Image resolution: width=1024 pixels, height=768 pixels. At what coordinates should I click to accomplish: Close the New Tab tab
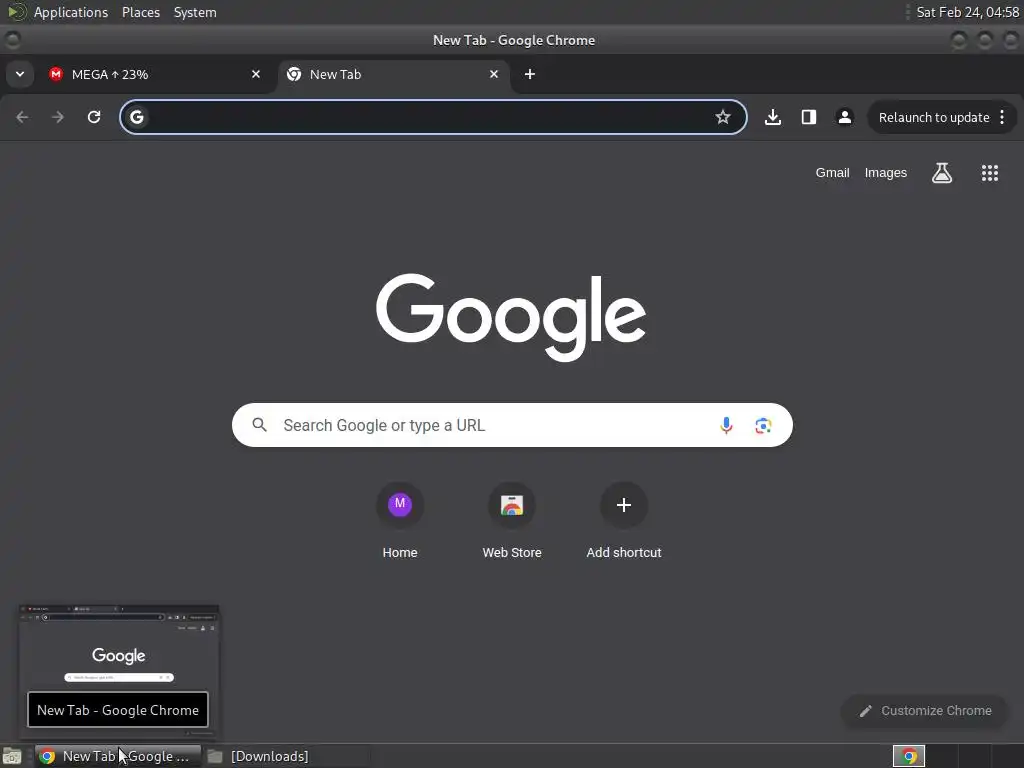pos(494,74)
